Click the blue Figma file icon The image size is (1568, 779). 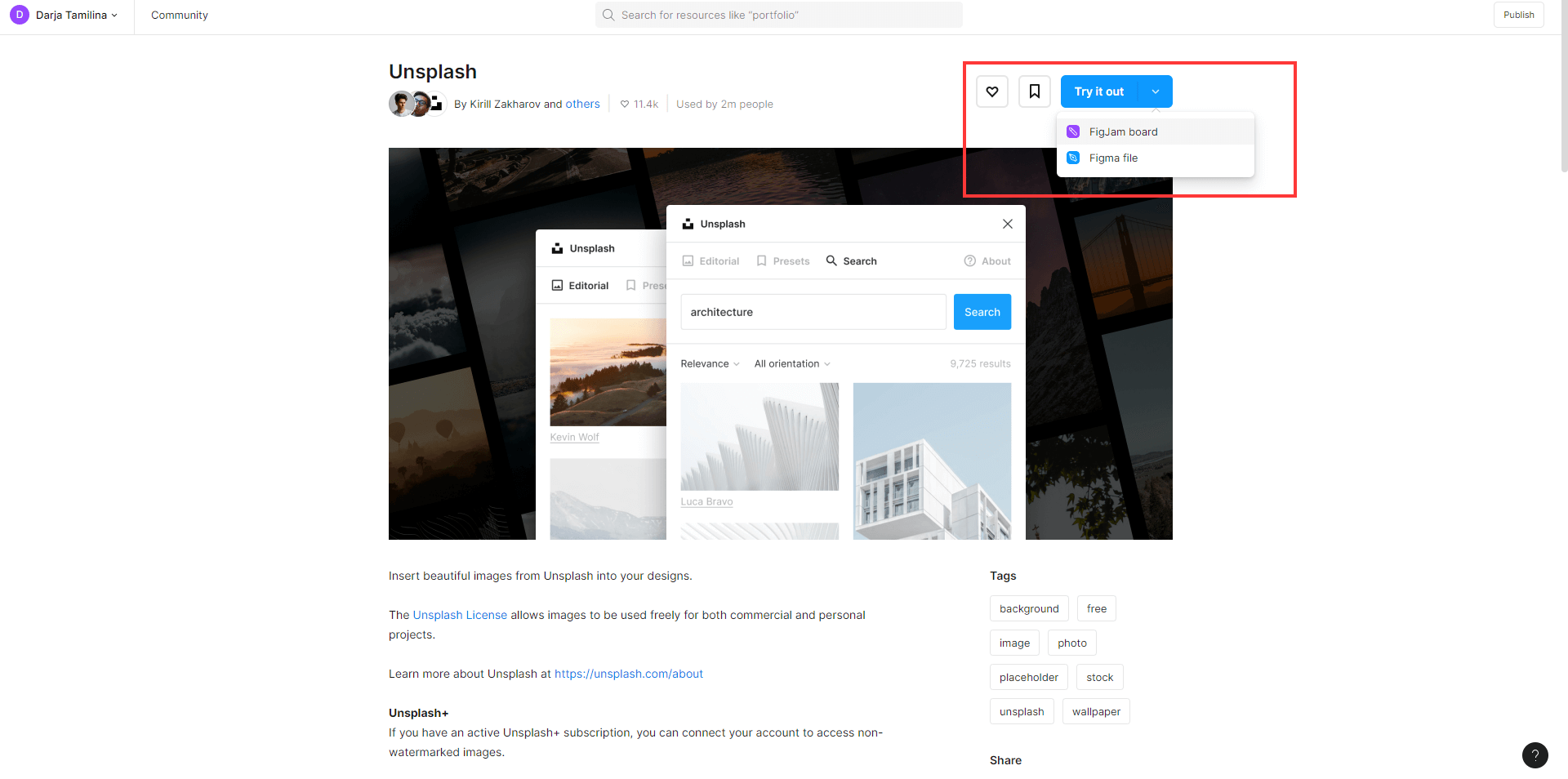click(x=1073, y=158)
